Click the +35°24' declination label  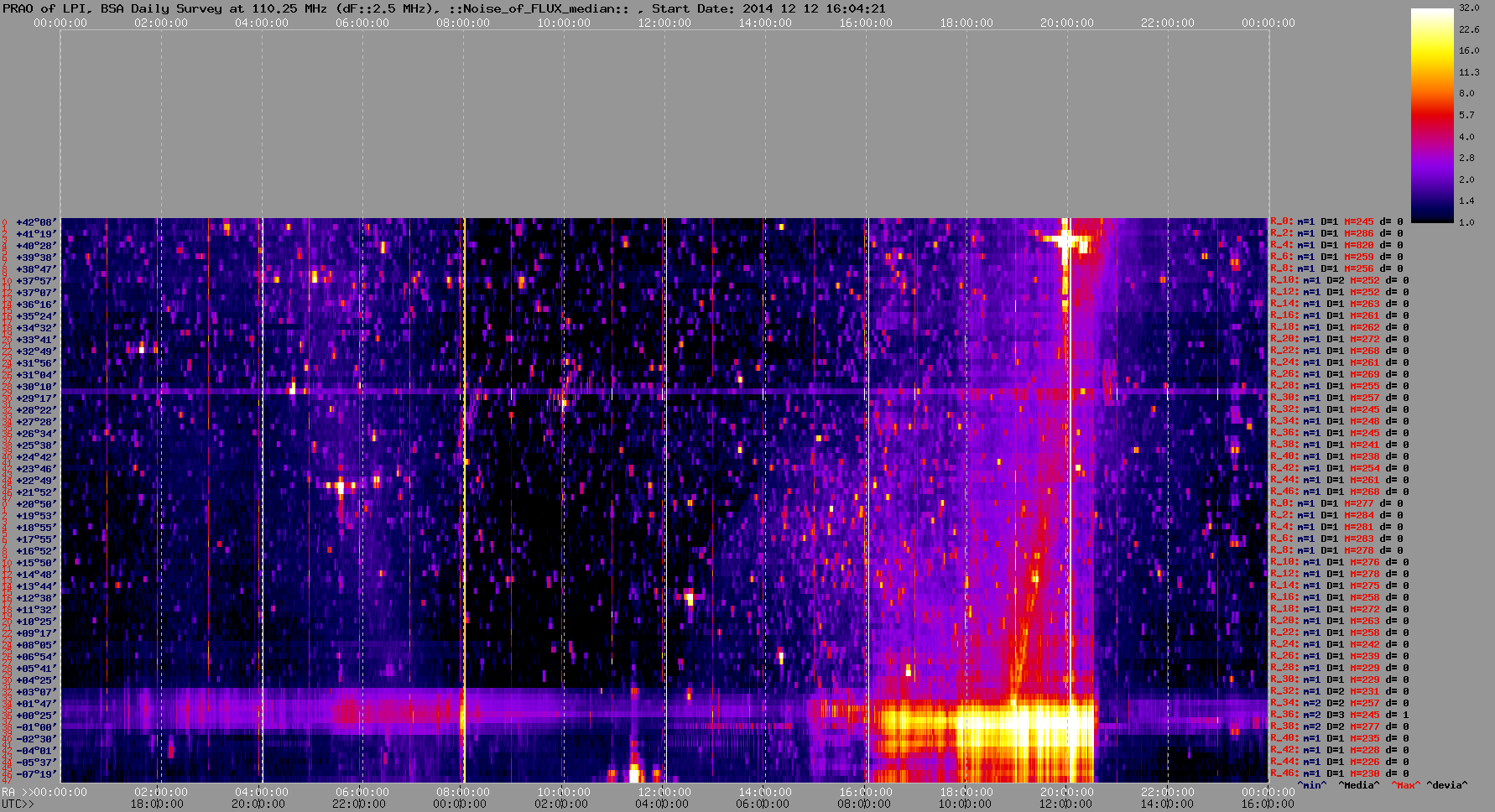(x=36, y=316)
